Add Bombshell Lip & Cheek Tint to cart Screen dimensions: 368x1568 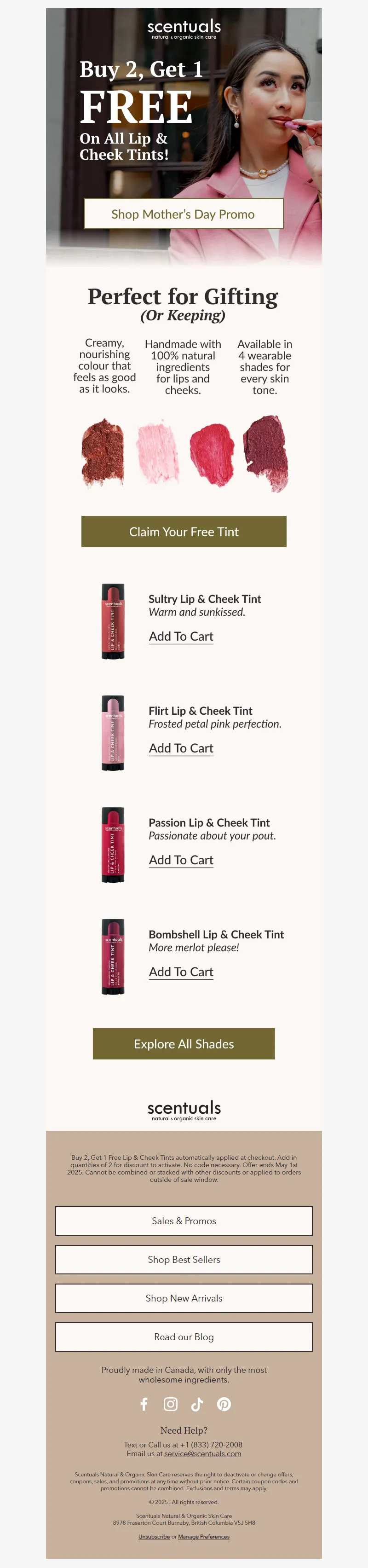pos(181,972)
